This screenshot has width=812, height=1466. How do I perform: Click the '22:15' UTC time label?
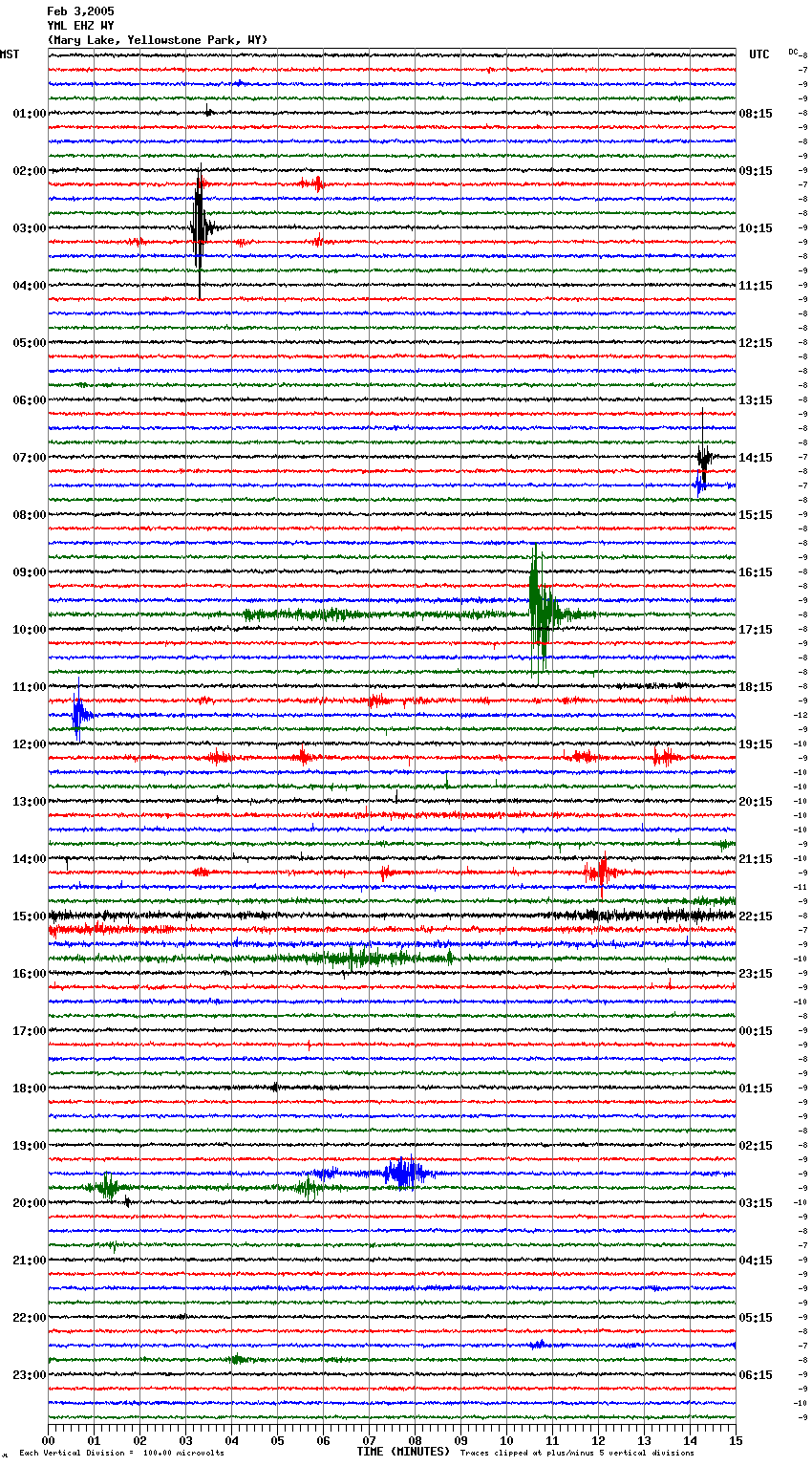[756, 916]
